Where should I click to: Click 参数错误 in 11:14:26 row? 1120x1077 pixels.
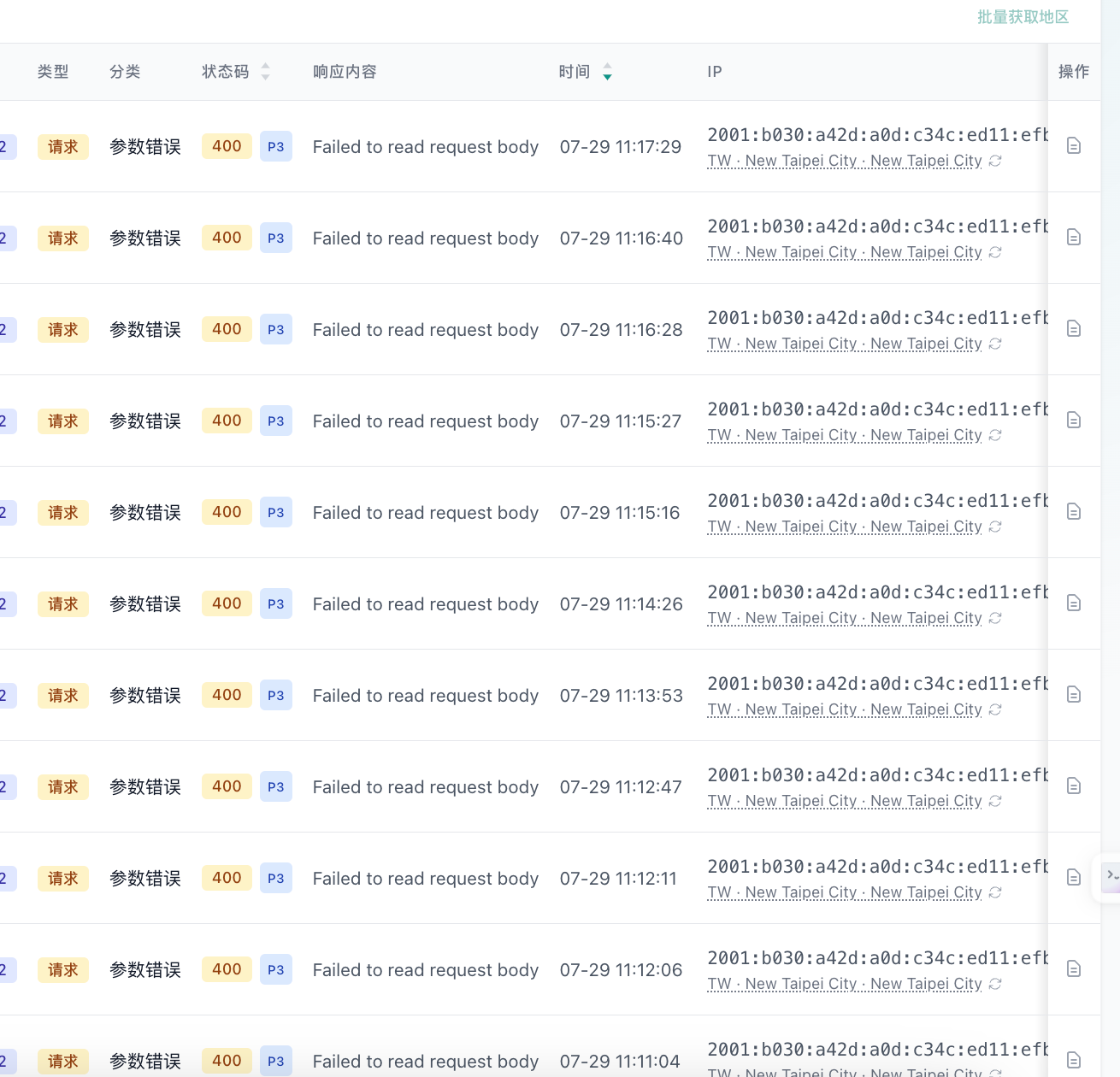[145, 604]
